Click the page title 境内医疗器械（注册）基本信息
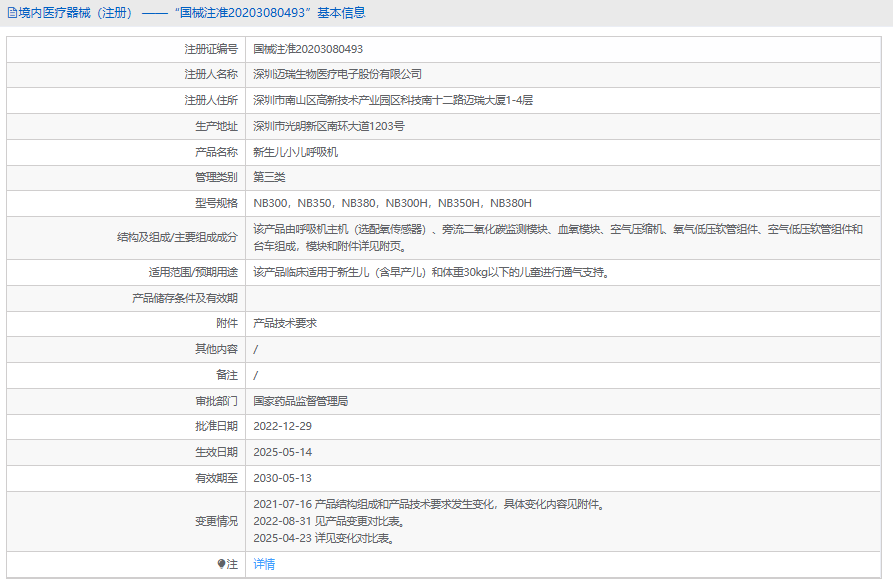The width and height of the screenshot is (893, 581). pos(192,13)
